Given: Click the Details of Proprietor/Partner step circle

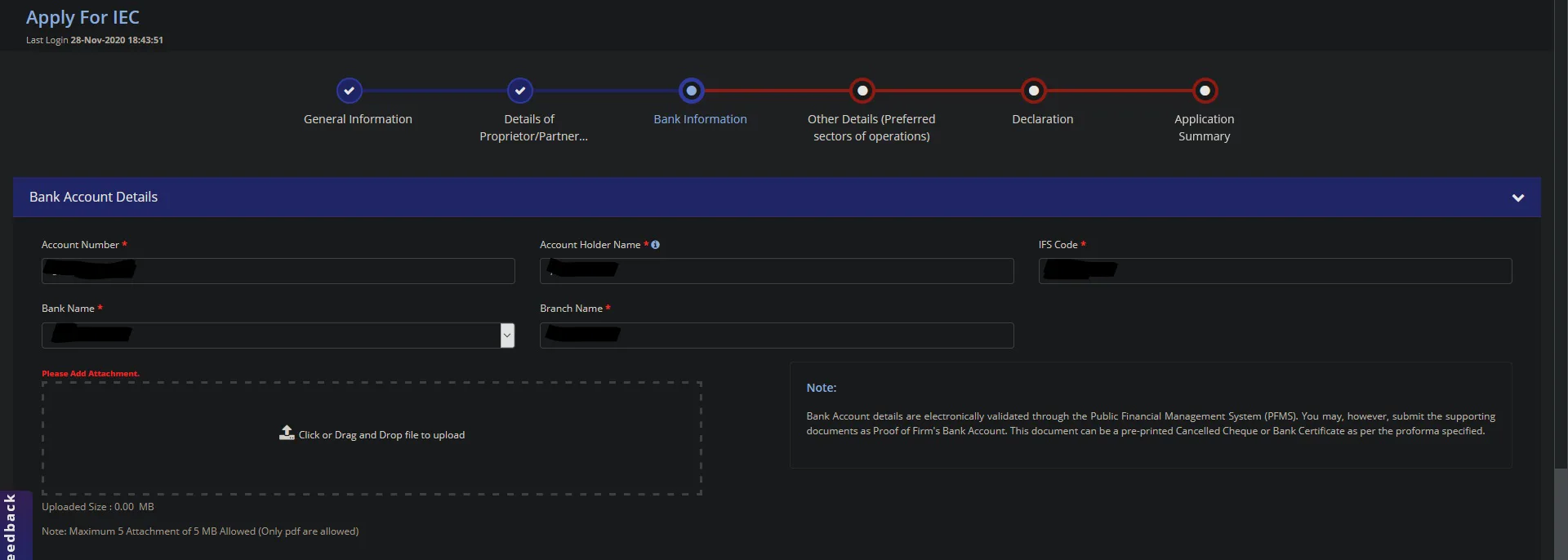Looking at the screenshot, I should click(x=520, y=91).
